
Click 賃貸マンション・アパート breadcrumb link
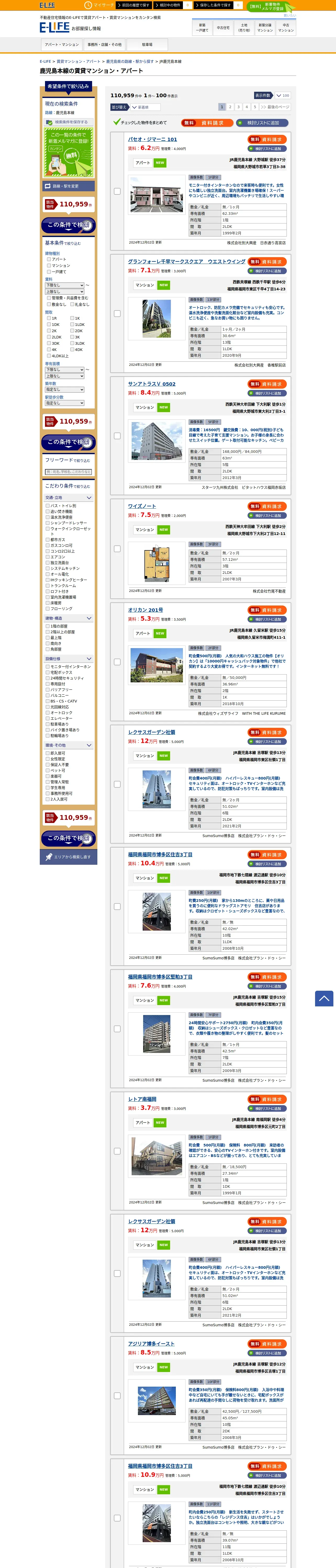pos(79,61)
